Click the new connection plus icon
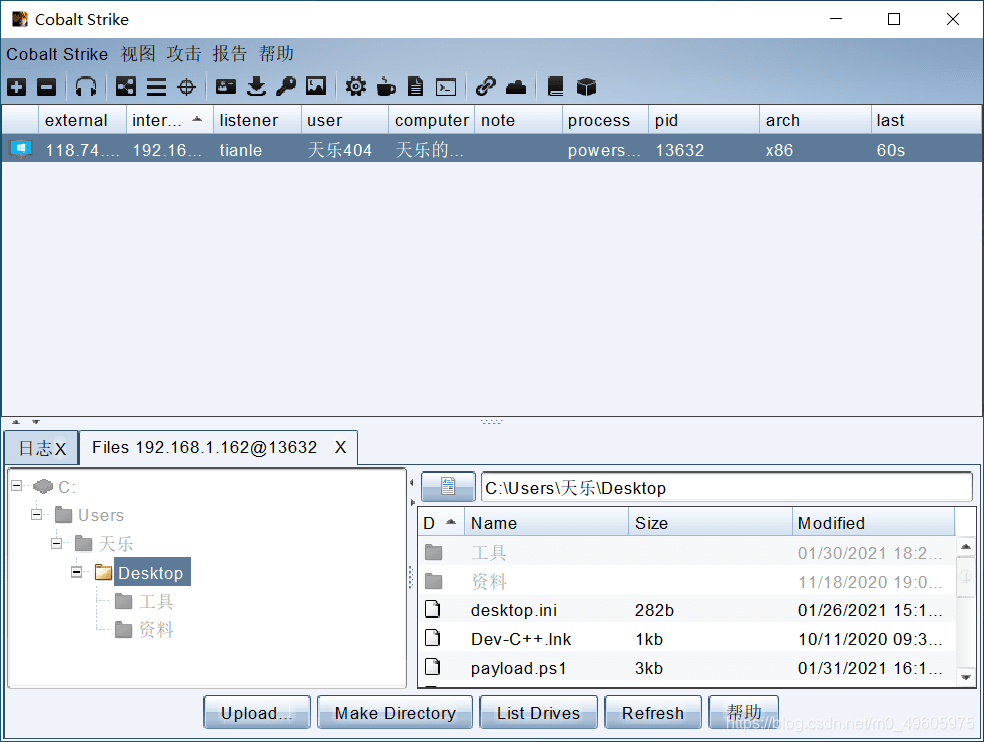 (x=17, y=87)
